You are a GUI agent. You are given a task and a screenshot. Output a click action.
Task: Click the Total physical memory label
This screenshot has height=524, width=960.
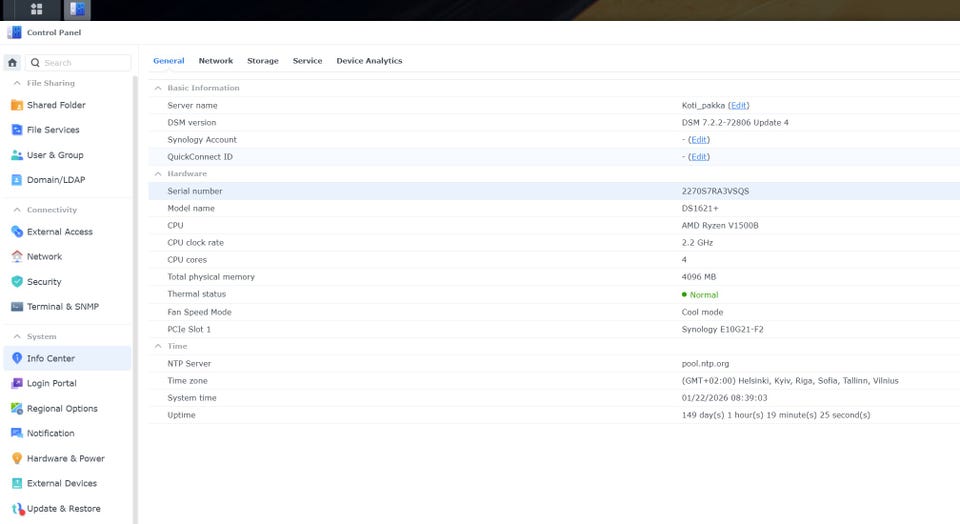(x=211, y=277)
